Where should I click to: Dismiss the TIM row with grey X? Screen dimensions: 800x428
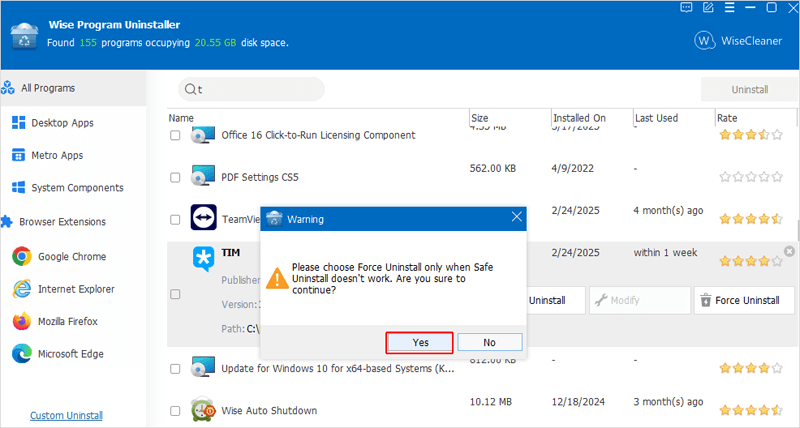tap(789, 251)
